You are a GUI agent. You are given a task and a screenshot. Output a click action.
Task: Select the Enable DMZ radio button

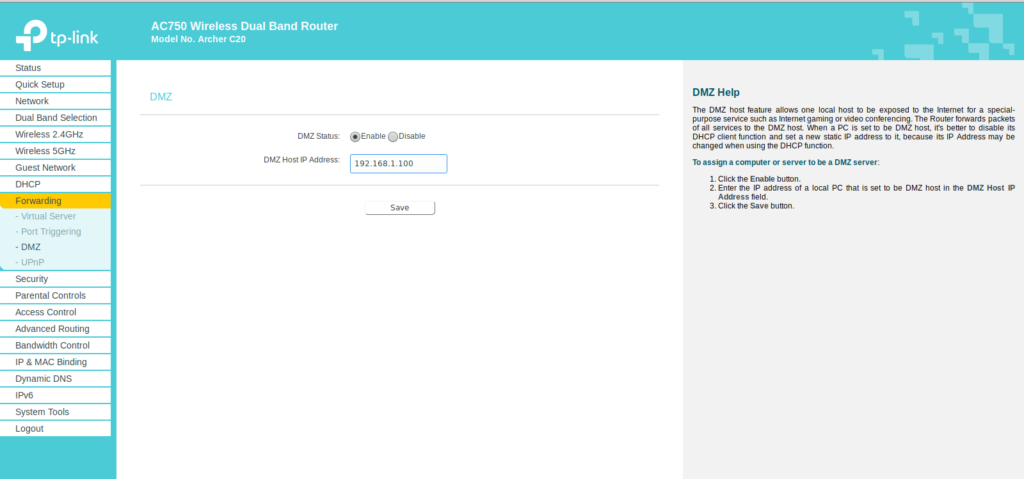pos(355,136)
